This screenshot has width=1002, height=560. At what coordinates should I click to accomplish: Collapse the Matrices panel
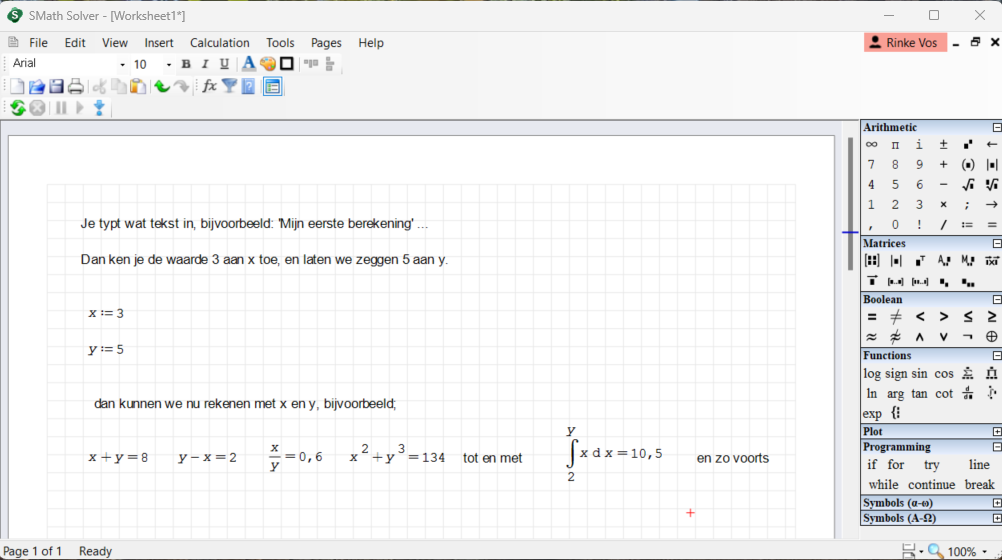[996, 244]
